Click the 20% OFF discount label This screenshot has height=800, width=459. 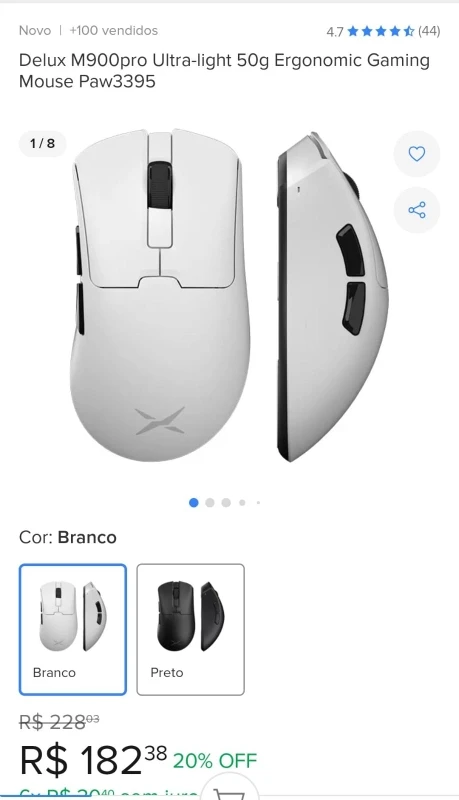click(215, 761)
